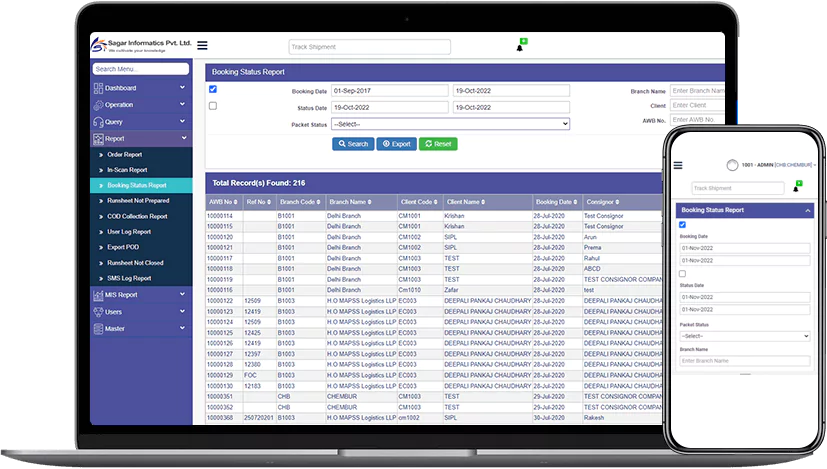This screenshot has width=827, height=469.
Task: Sort the table by Branch Code column
Action: click(300, 202)
